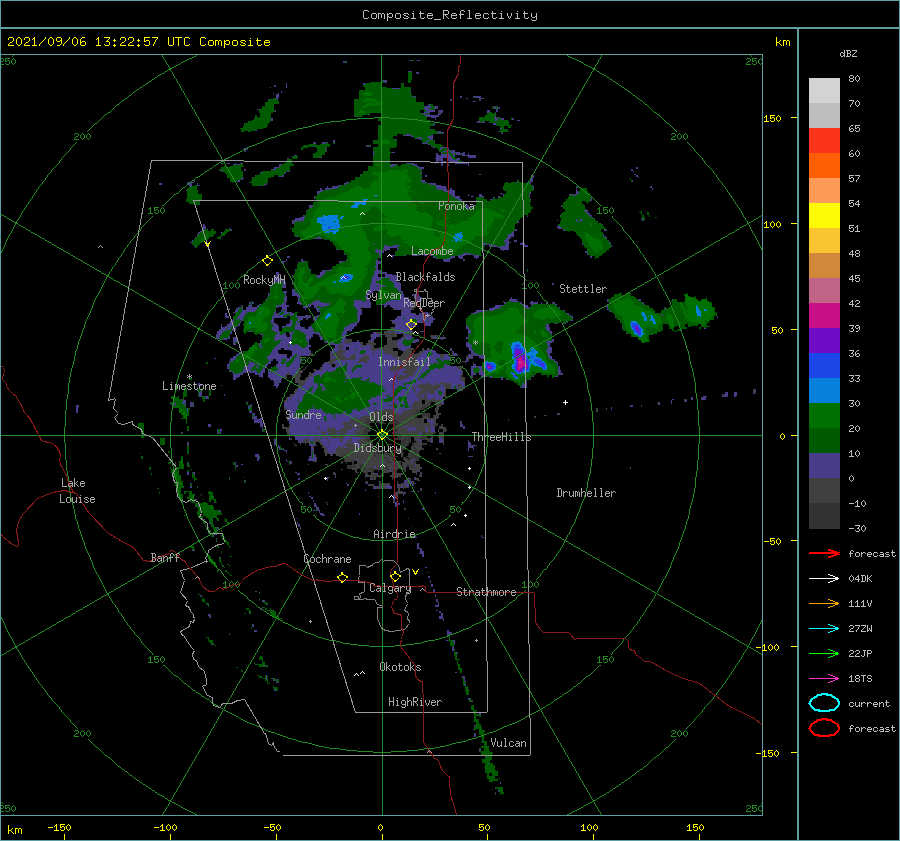
Task: Click the red forecast arrow legend icon
Action: [x=824, y=553]
